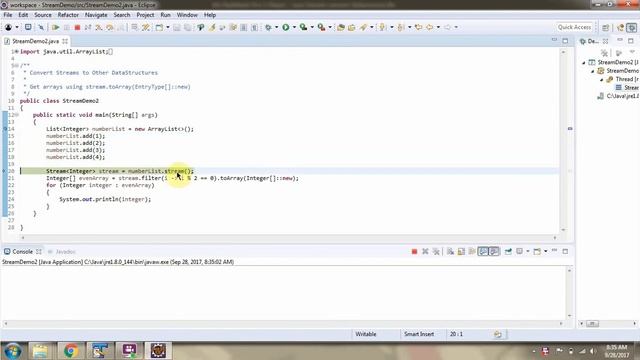Screen dimensions: 640x360
Task: Switch to the Javadoc tab
Action: pos(62,252)
